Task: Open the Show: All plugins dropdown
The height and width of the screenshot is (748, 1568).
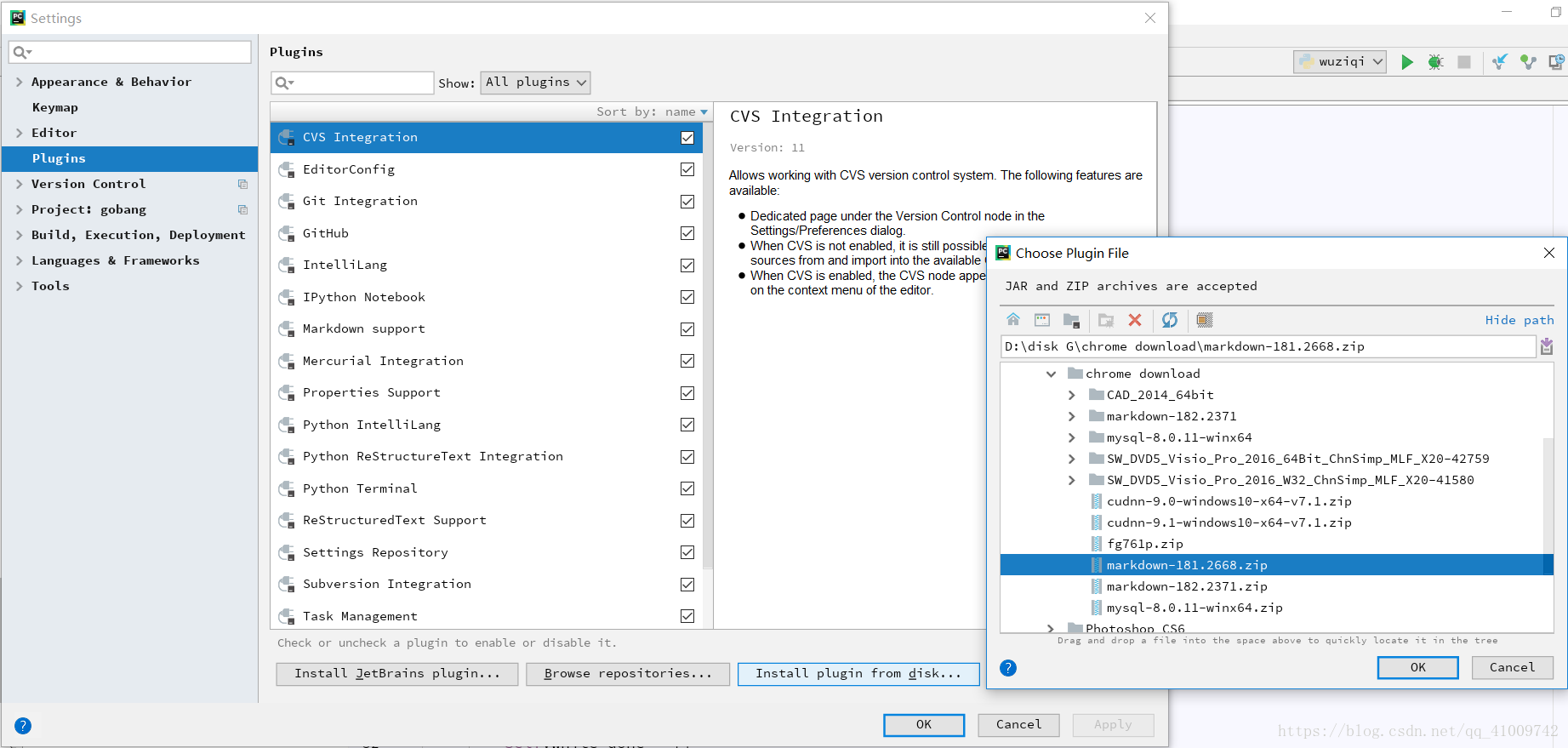Action: click(x=535, y=83)
